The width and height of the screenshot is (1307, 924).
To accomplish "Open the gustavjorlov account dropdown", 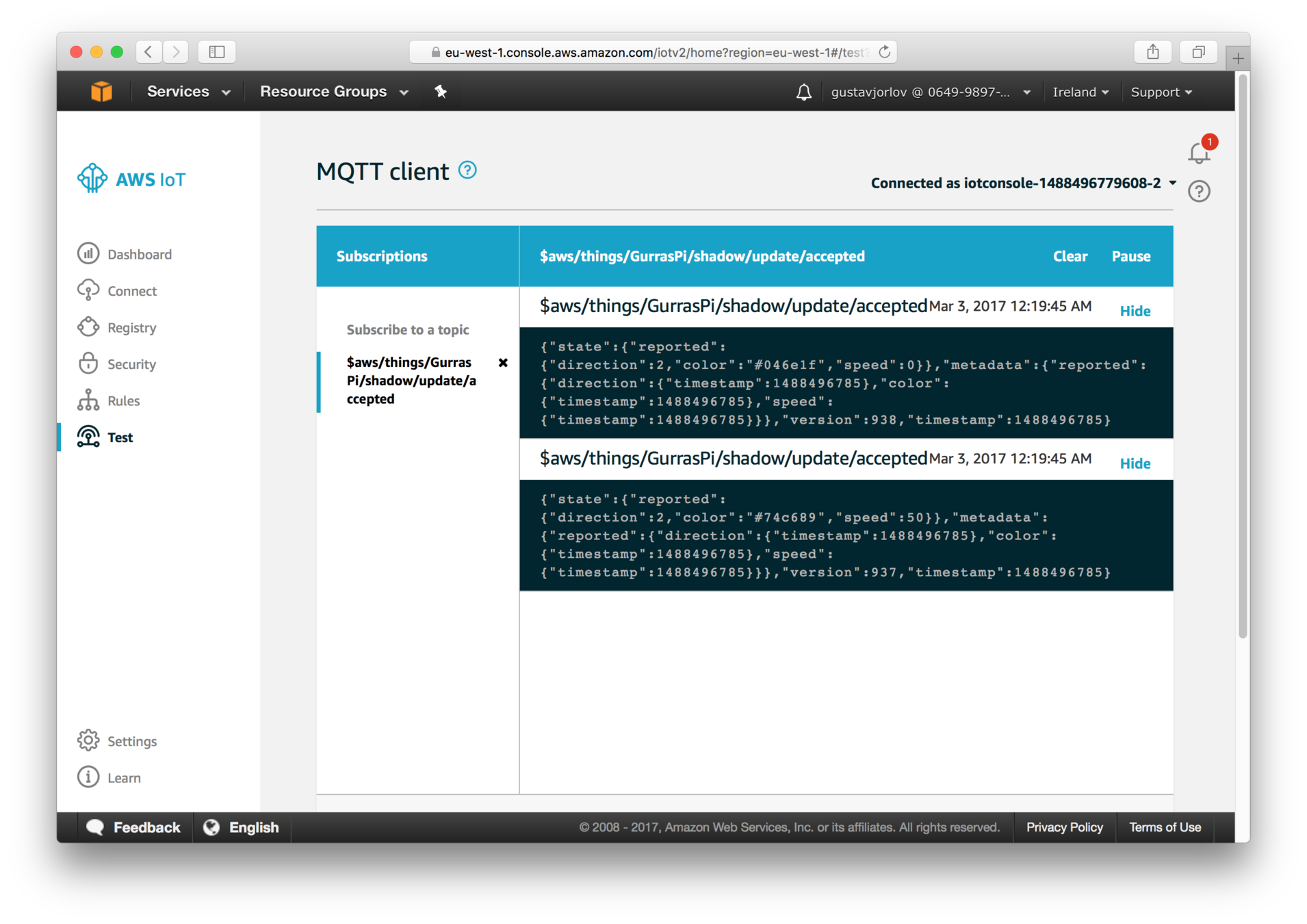I will coord(931,92).
